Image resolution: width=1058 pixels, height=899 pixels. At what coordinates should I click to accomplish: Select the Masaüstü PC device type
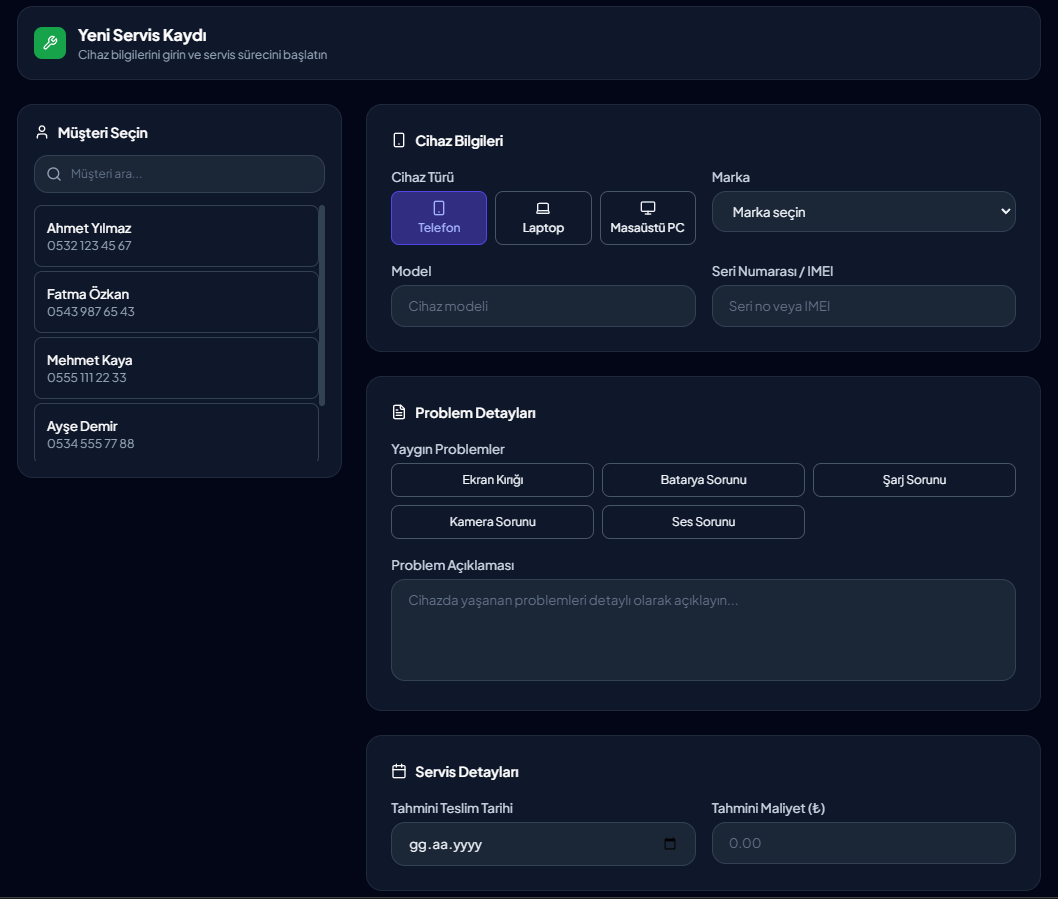click(x=647, y=218)
